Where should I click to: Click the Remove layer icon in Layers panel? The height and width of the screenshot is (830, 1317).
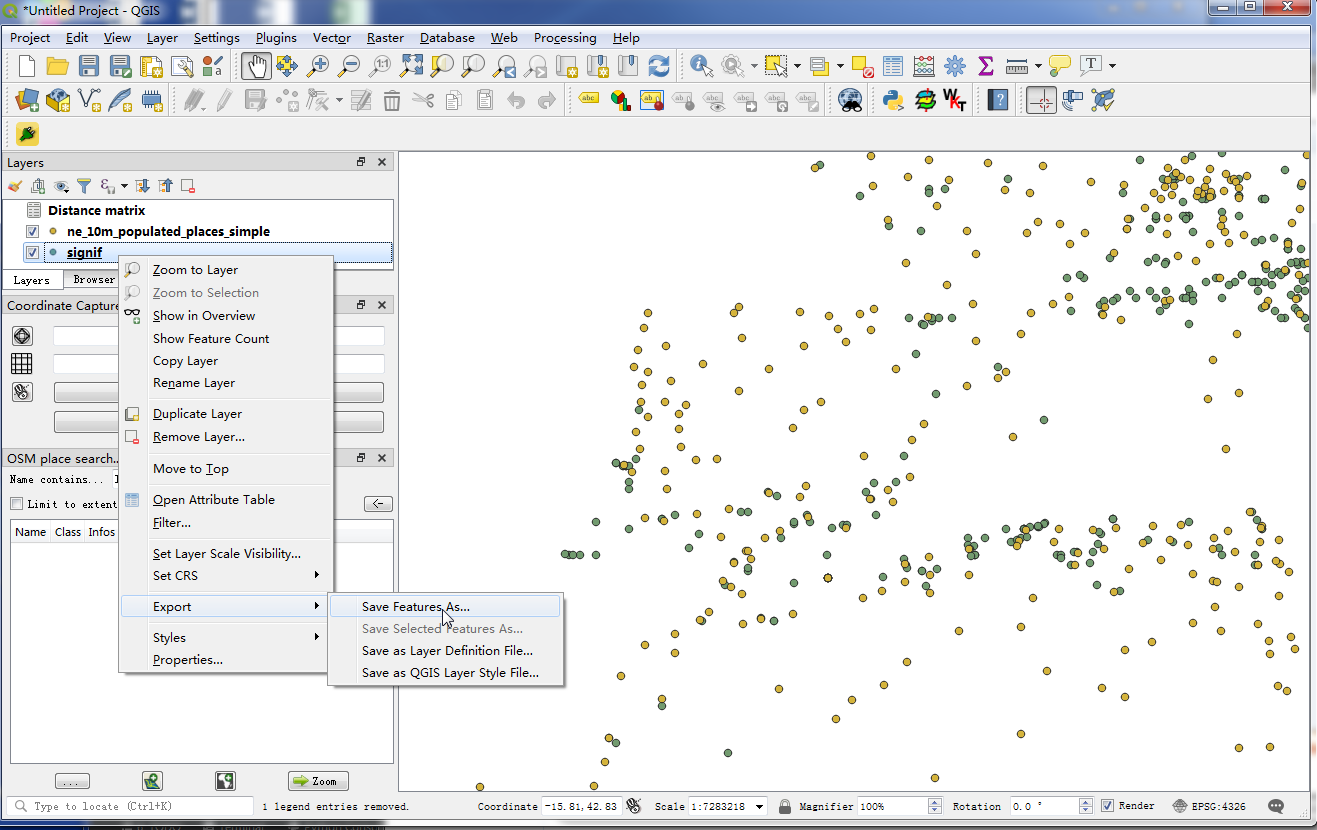pos(187,186)
